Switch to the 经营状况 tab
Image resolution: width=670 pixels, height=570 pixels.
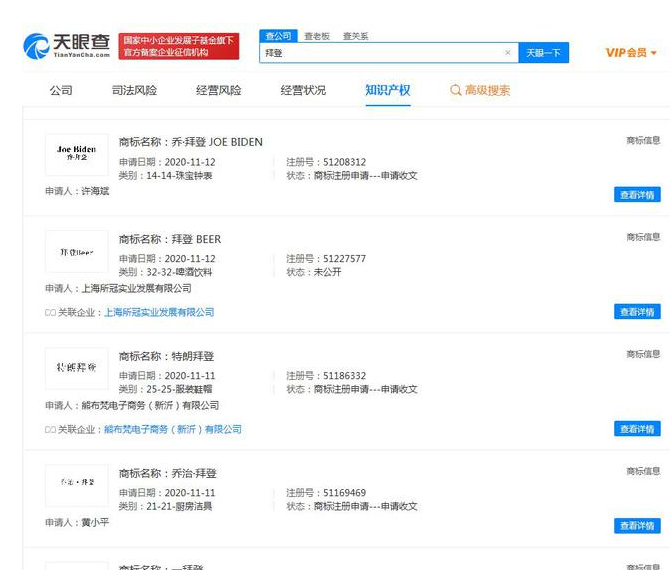(x=303, y=90)
